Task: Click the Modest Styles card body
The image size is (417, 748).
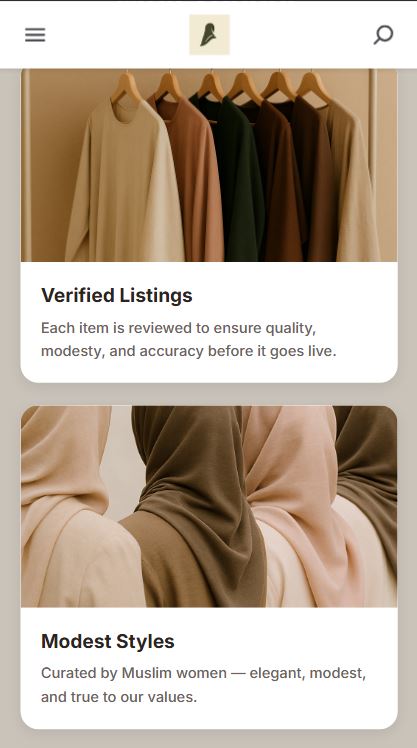Action: pos(209,668)
